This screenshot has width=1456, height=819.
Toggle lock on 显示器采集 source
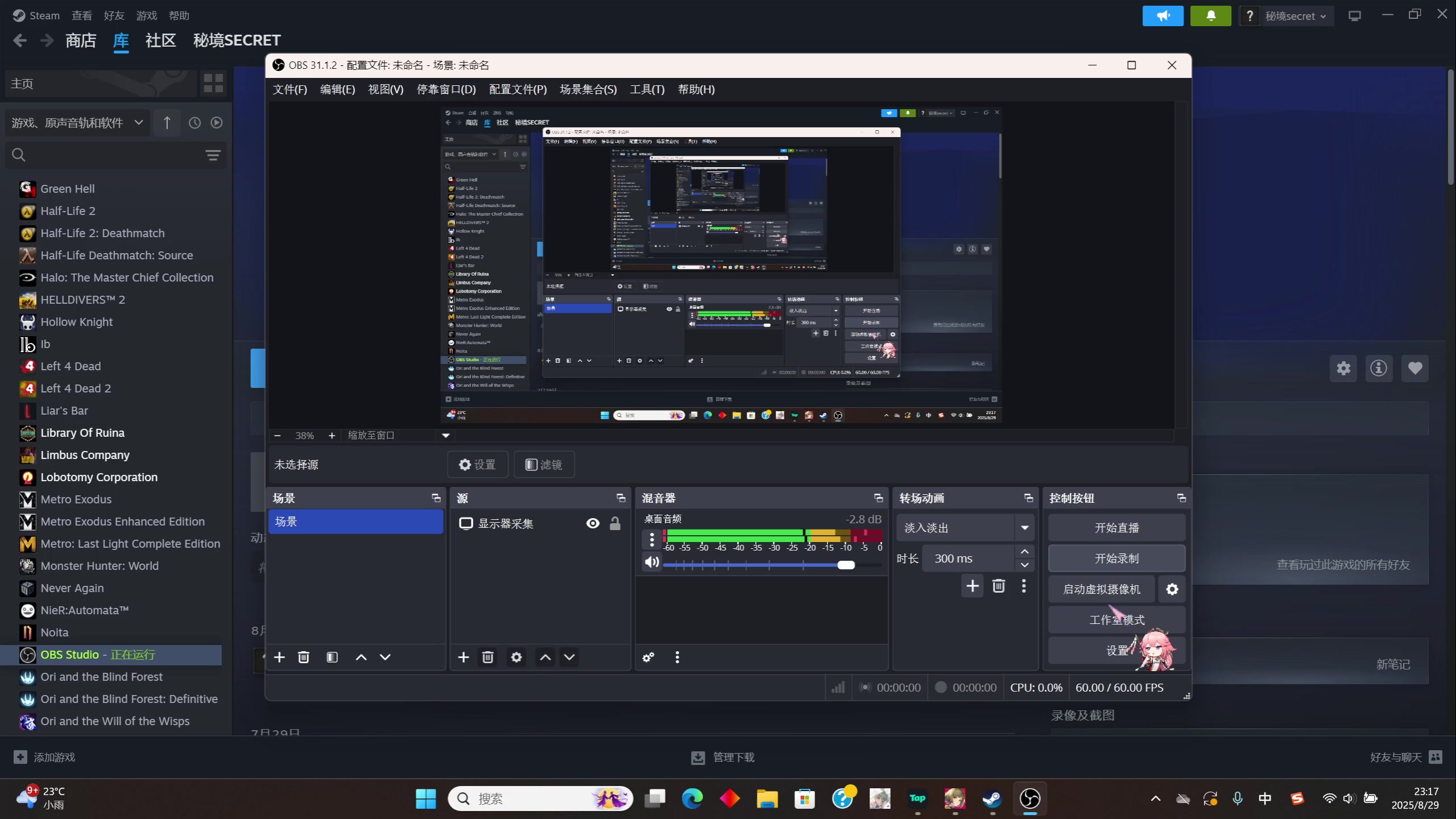(x=615, y=523)
